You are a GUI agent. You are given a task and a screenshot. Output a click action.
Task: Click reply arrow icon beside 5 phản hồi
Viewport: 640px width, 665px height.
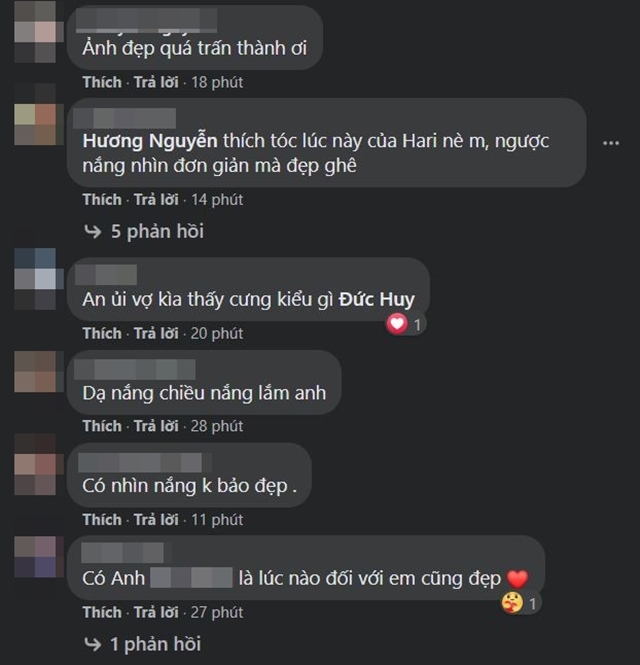[x=92, y=232]
